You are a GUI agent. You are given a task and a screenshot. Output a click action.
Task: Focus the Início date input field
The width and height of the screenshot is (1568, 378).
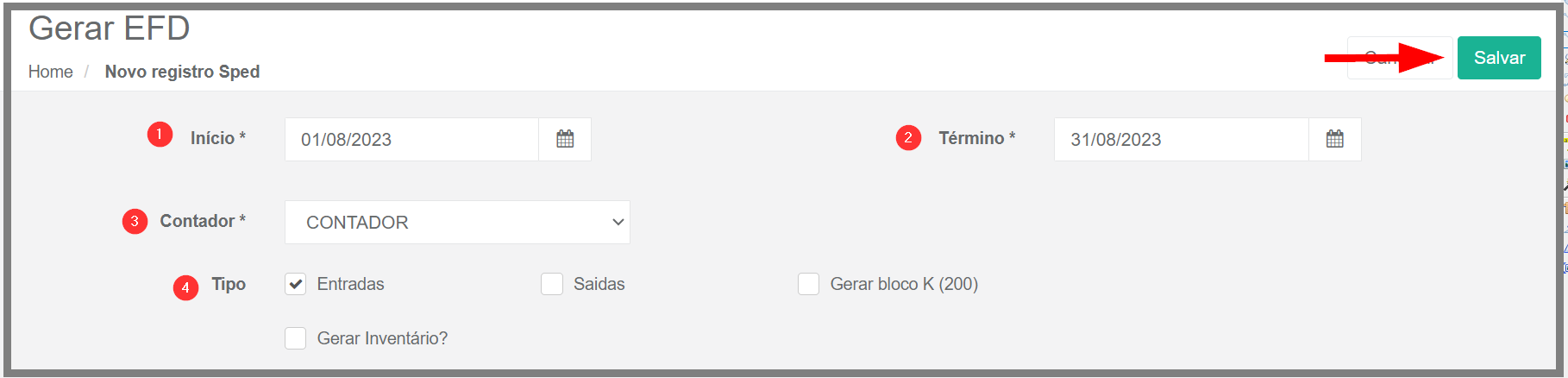pyautogui.click(x=412, y=139)
